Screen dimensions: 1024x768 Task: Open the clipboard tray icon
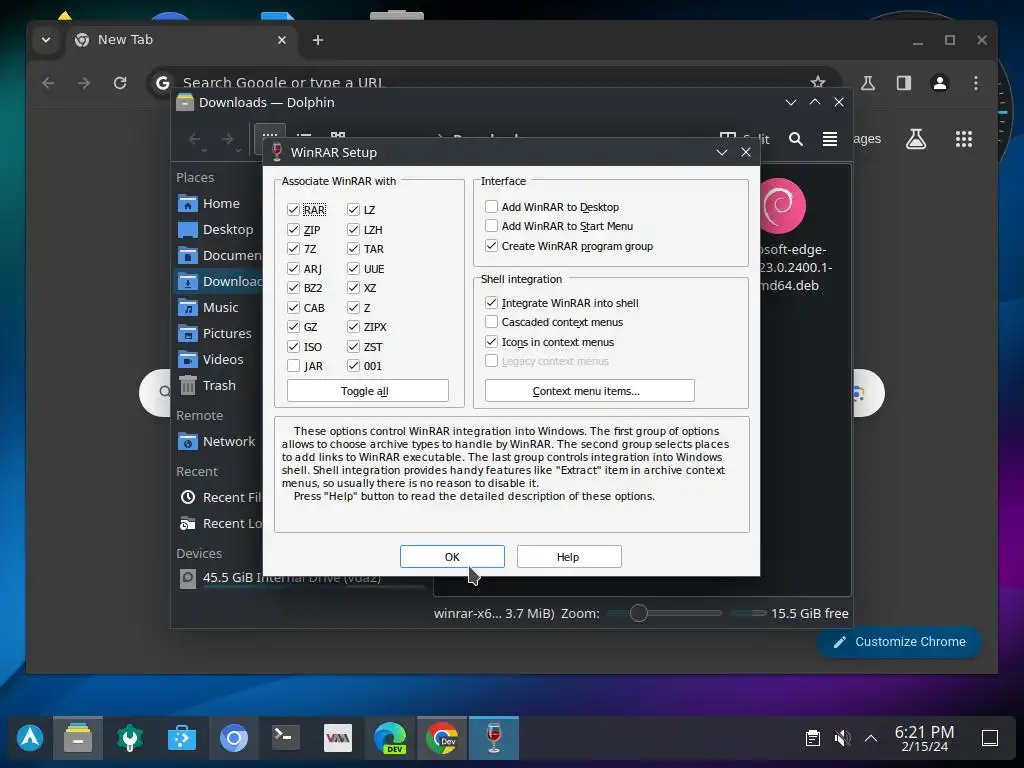point(812,738)
